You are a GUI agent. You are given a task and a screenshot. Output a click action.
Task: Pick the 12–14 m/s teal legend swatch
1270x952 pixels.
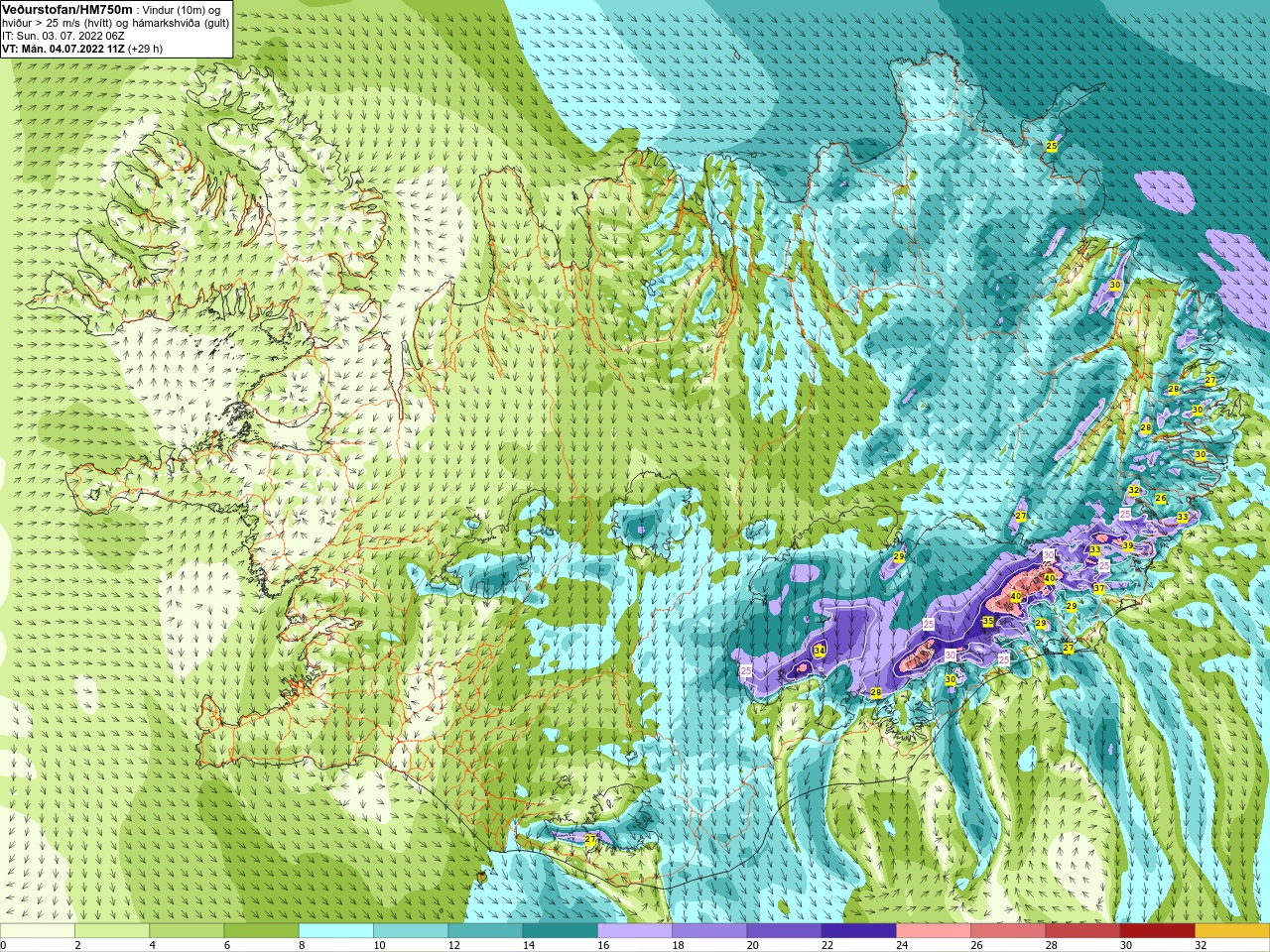[x=485, y=931]
